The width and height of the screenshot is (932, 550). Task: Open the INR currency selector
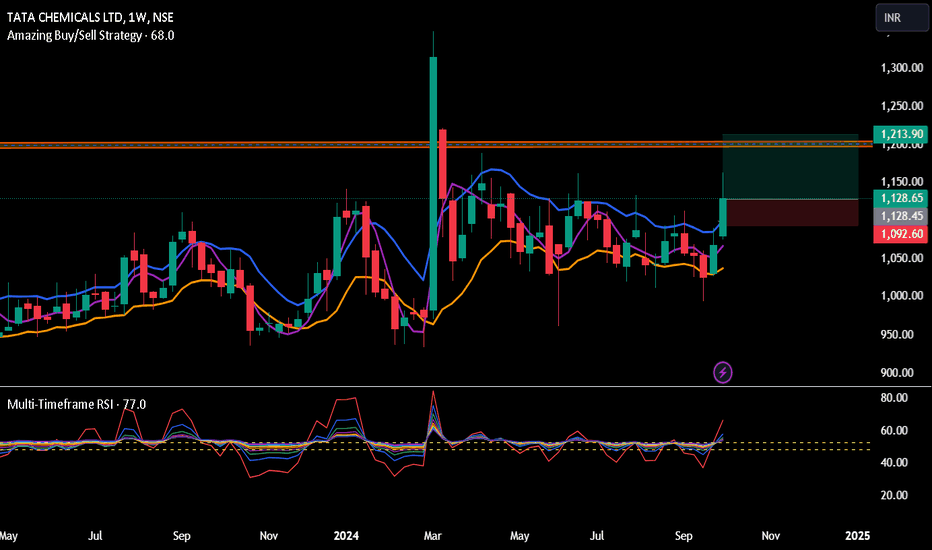901,17
